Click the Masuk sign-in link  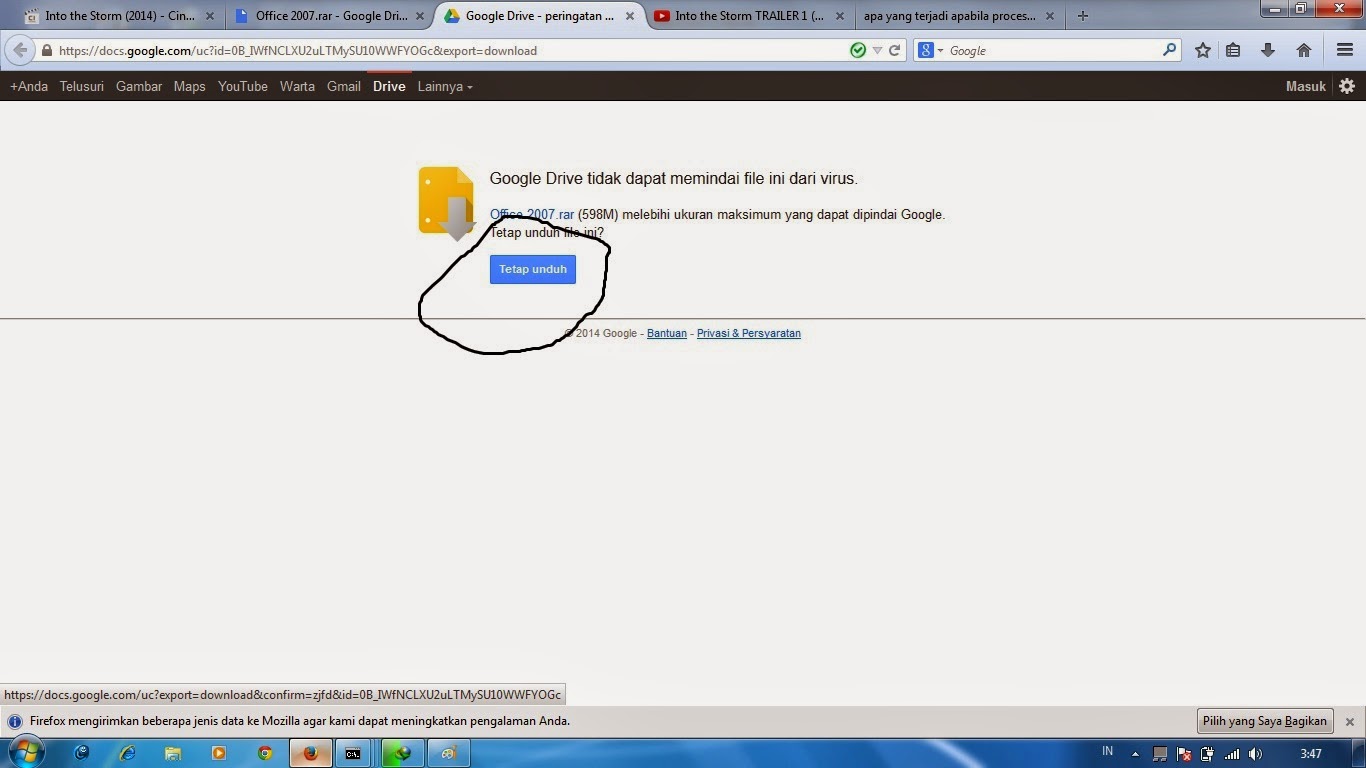coord(1306,86)
